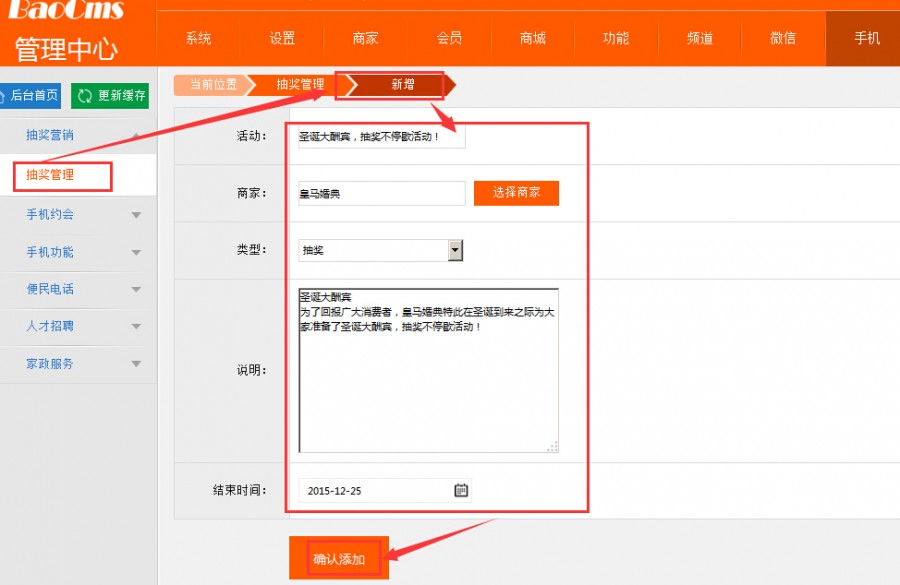This screenshot has width=900, height=585.
Task: Open the 类型 dropdown showing 抽奖
Action: point(381,250)
